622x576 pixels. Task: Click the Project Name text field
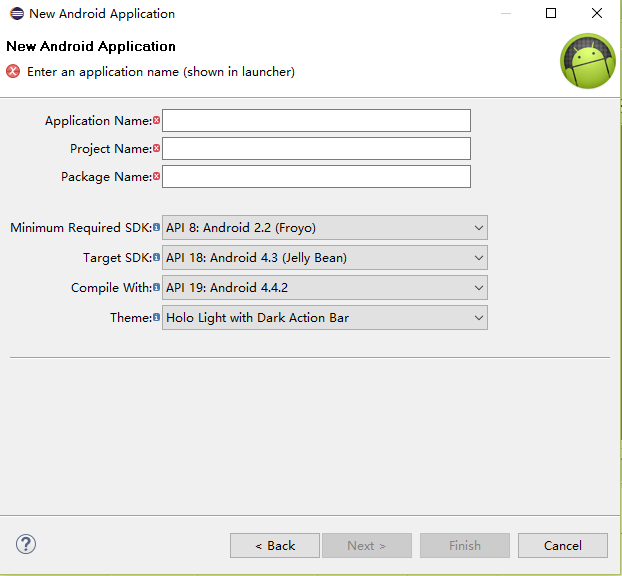pos(316,149)
